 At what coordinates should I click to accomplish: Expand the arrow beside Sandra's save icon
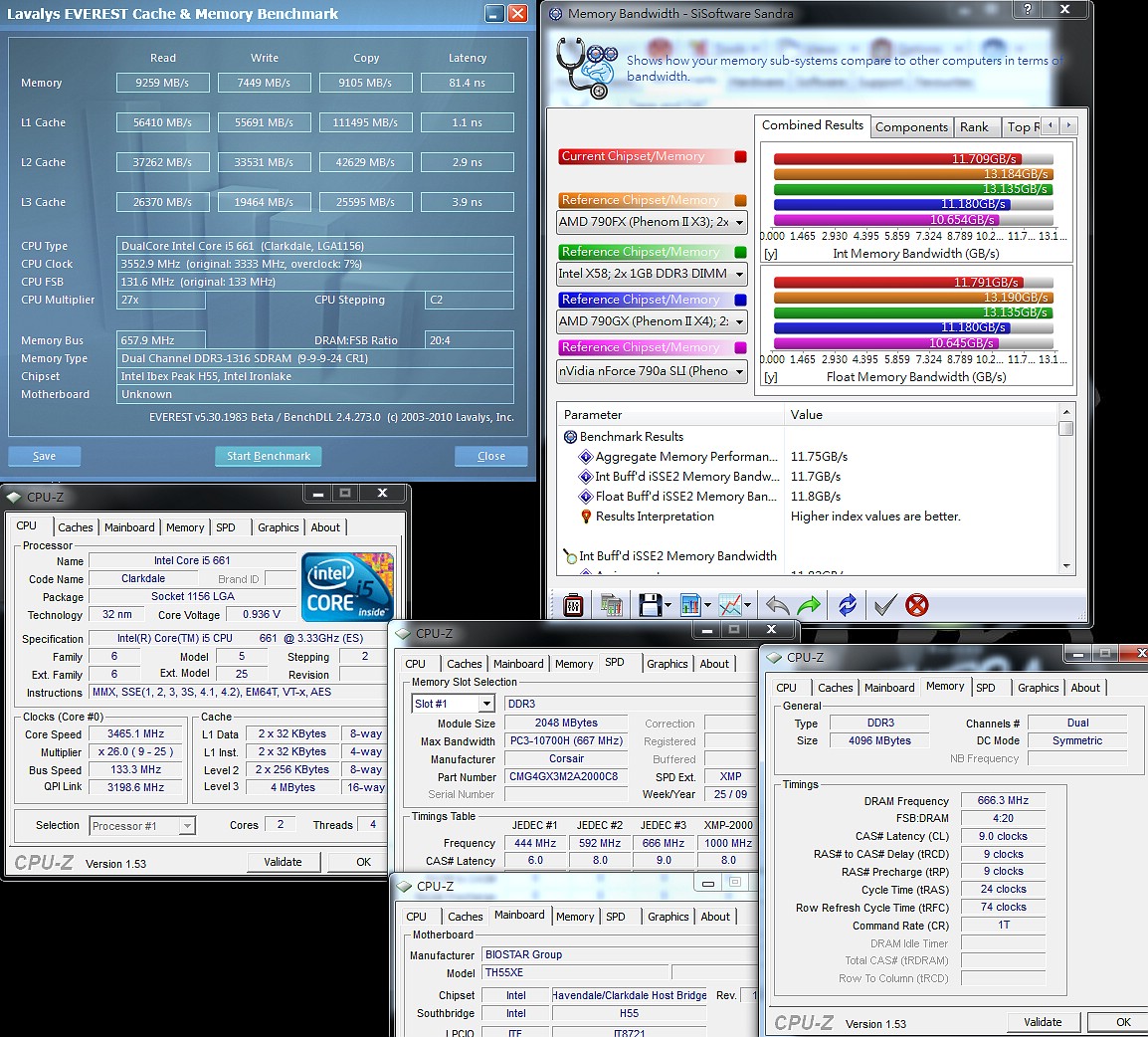point(668,606)
